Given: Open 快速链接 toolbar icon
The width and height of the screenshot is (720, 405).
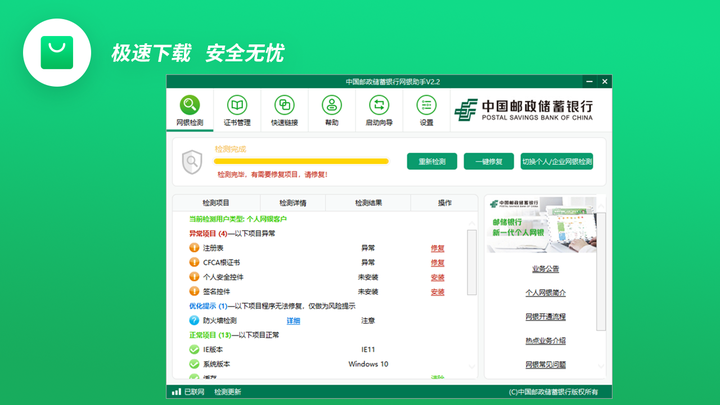Looking at the screenshot, I should pos(284,110).
